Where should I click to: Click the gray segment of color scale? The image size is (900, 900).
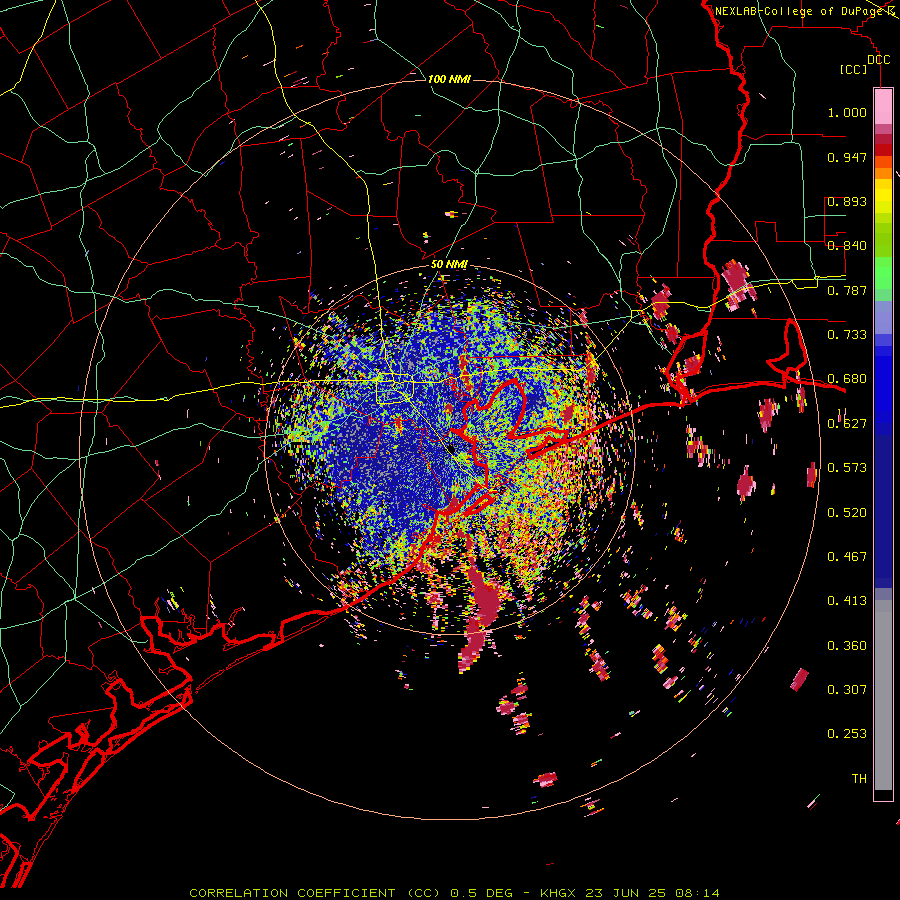[x=883, y=695]
